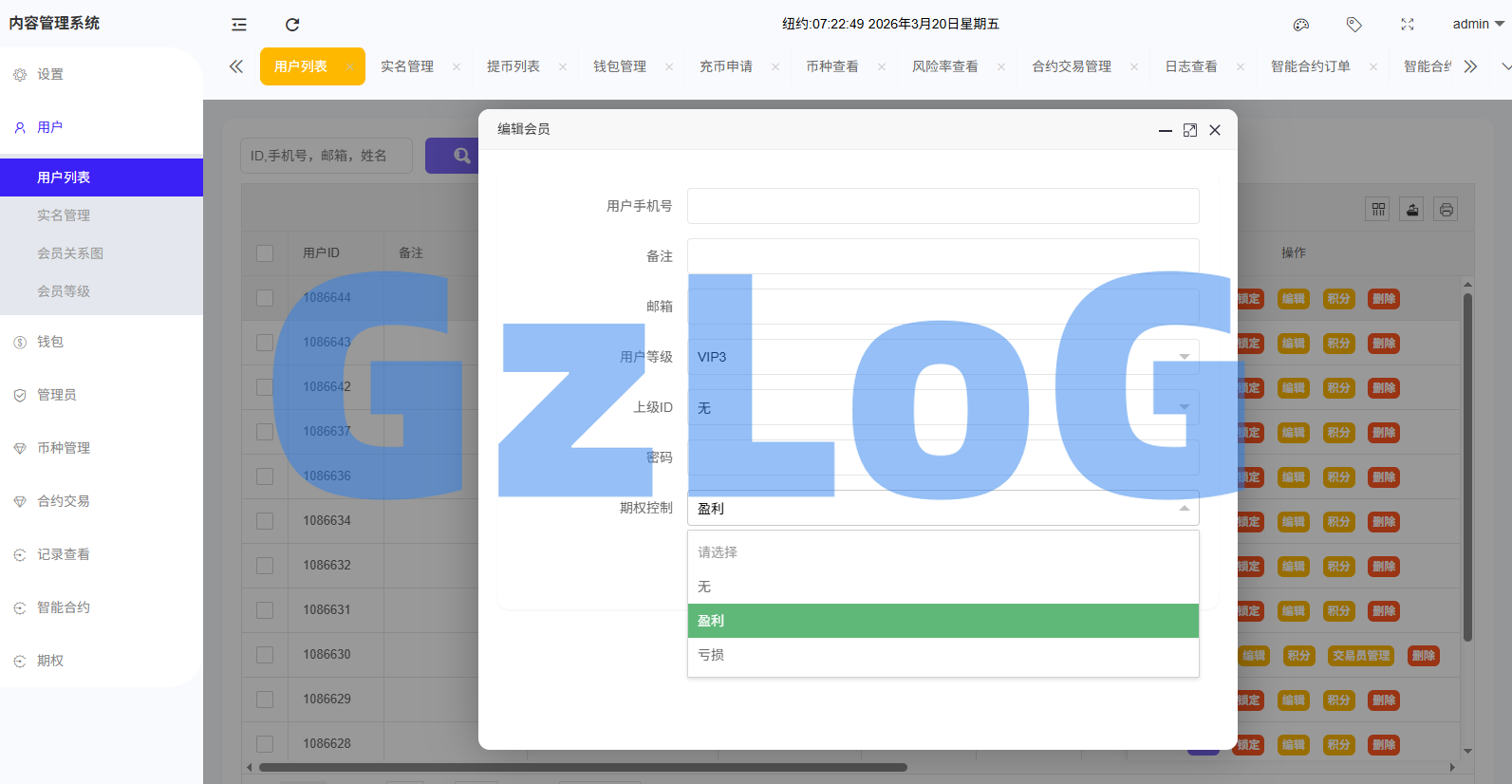Click the 用户手机号 input field
This screenshot has width=1512, height=784.
(x=943, y=206)
